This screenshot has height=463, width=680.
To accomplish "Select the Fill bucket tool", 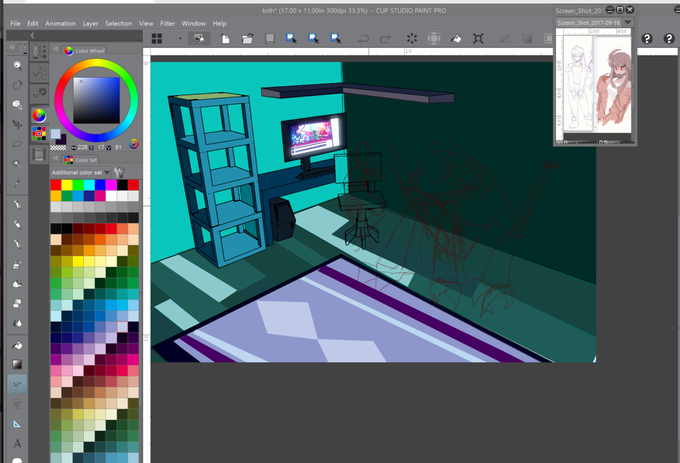I will [17, 345].
